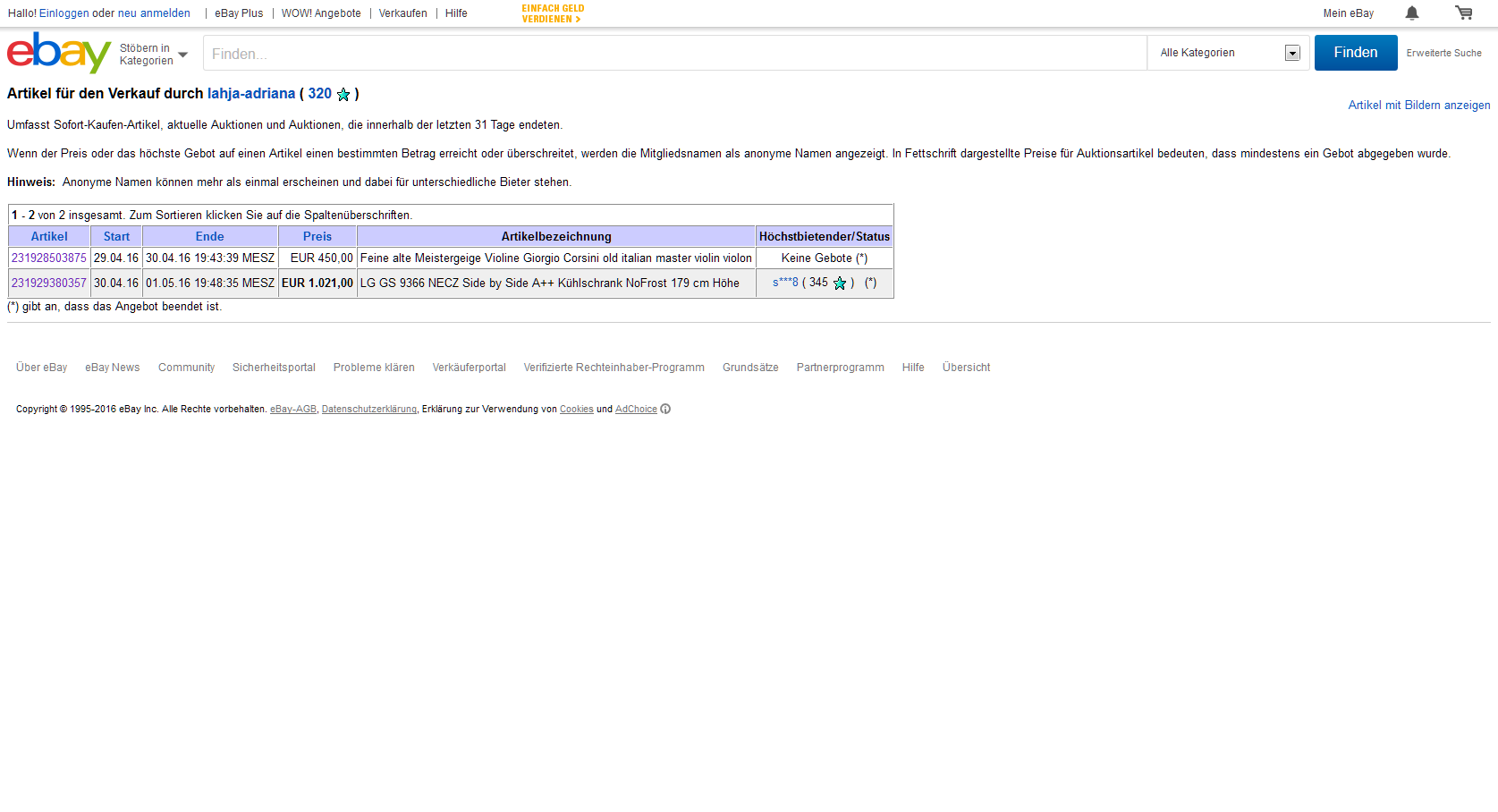Open Hilfe in the footer

pos(913,368)
